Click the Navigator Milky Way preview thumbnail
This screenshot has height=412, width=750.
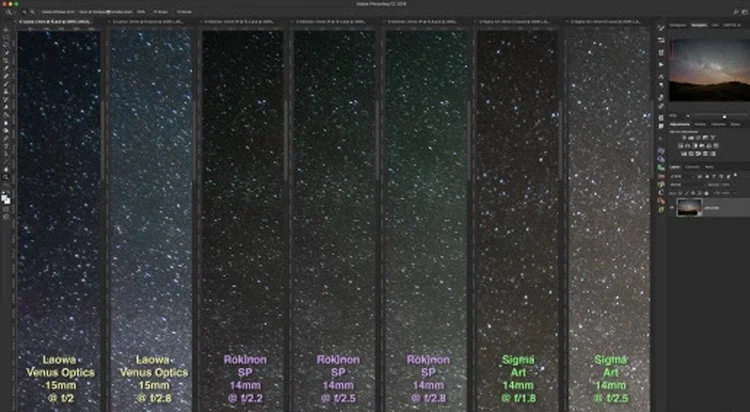point(709,70)
